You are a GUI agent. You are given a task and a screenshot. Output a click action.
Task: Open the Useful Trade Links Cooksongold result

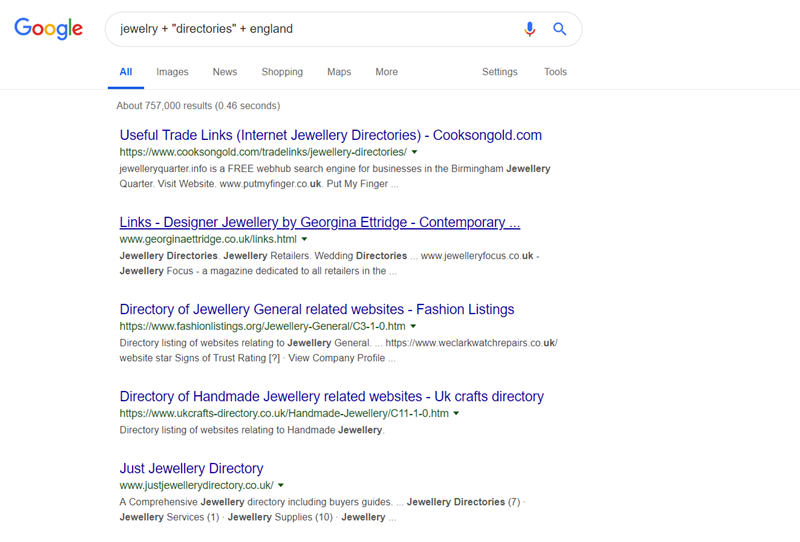point(330,135)
